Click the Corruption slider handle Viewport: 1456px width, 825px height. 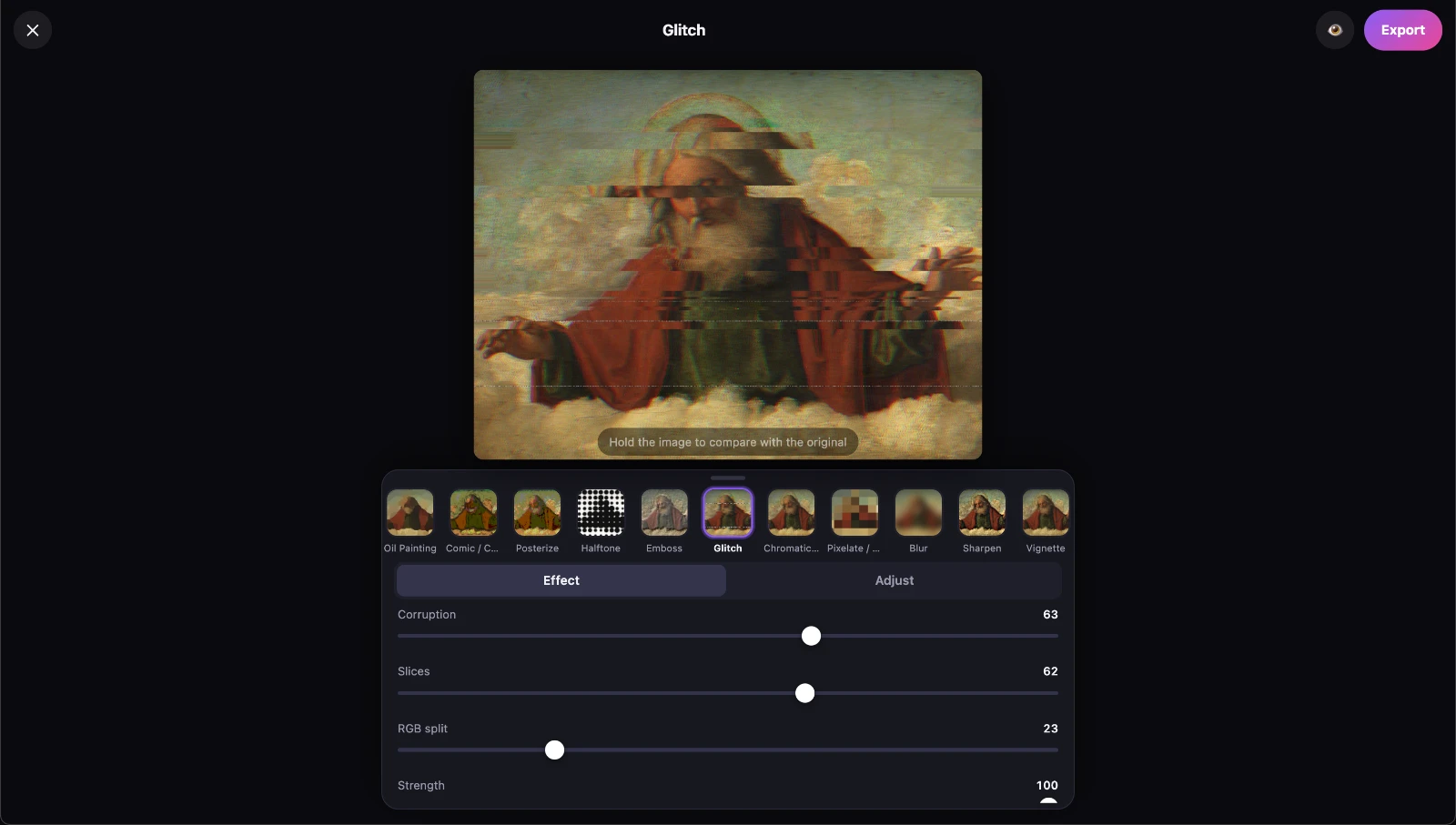(811, 636)
